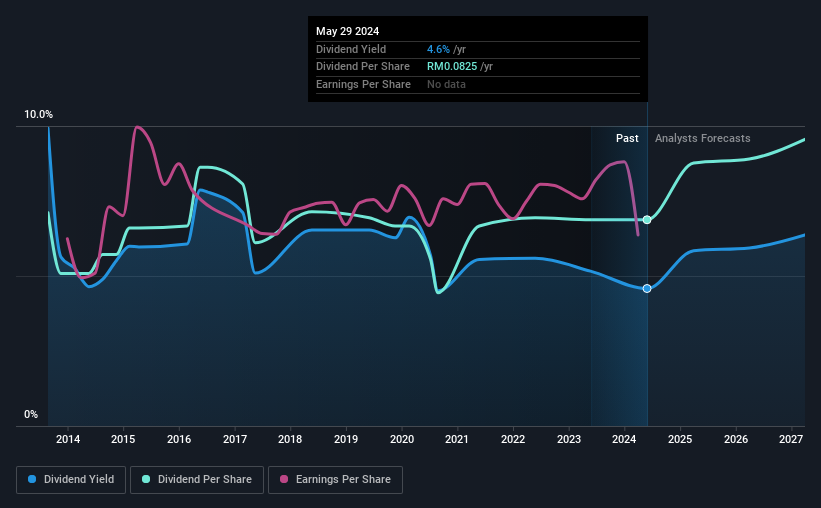Click the Past label
Viewport: 821px width, 508px height.
pyautogui.click(x=627, y=138)
